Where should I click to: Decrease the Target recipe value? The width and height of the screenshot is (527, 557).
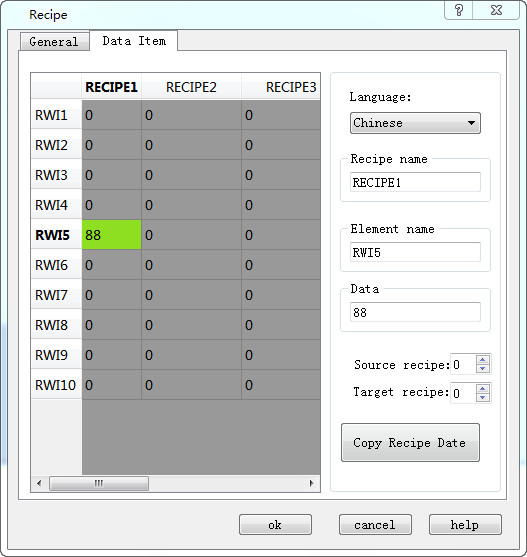pyautogui.click(x=482, y=398)
